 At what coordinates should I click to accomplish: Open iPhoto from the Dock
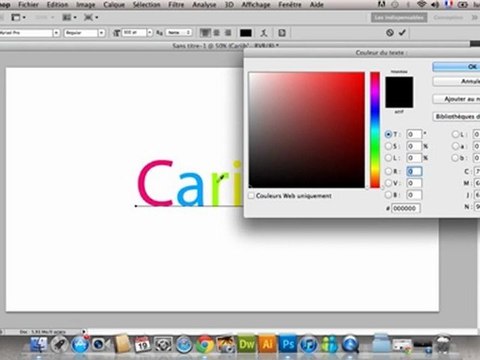(226, 344)
